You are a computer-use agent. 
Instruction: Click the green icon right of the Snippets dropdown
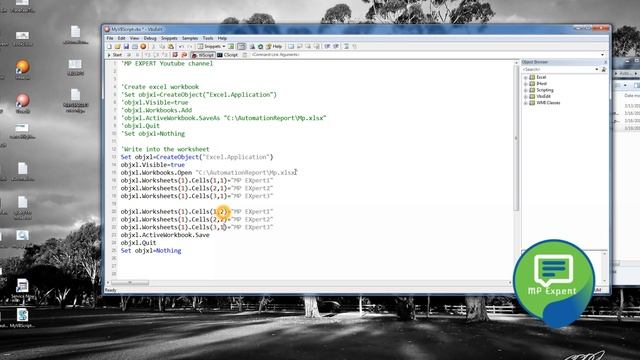[x=231, y=47]
